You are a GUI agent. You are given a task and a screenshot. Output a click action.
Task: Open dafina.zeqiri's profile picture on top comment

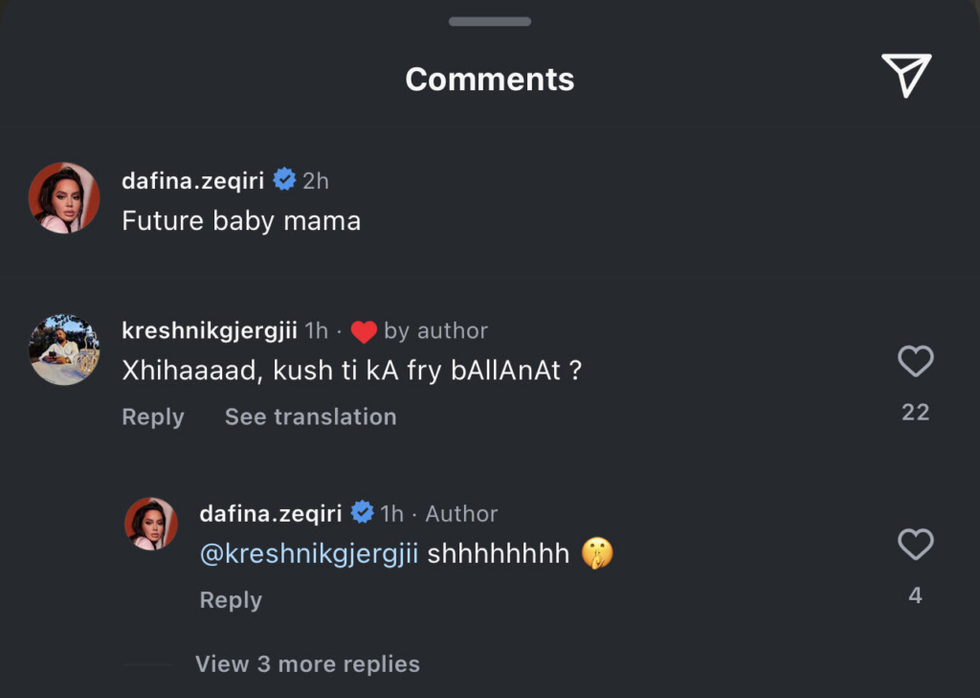tap(64, 198)
